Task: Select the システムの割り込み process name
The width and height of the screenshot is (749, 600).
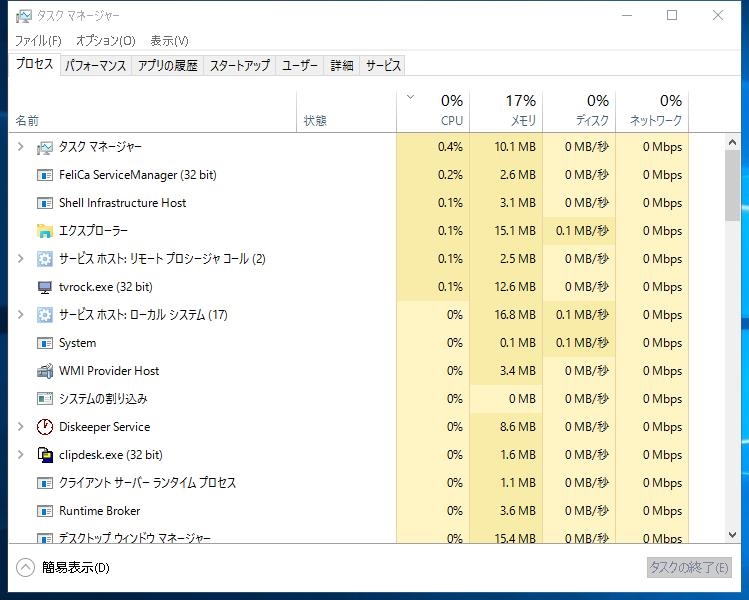Action: pyautogui.click(x=103, y=399)
